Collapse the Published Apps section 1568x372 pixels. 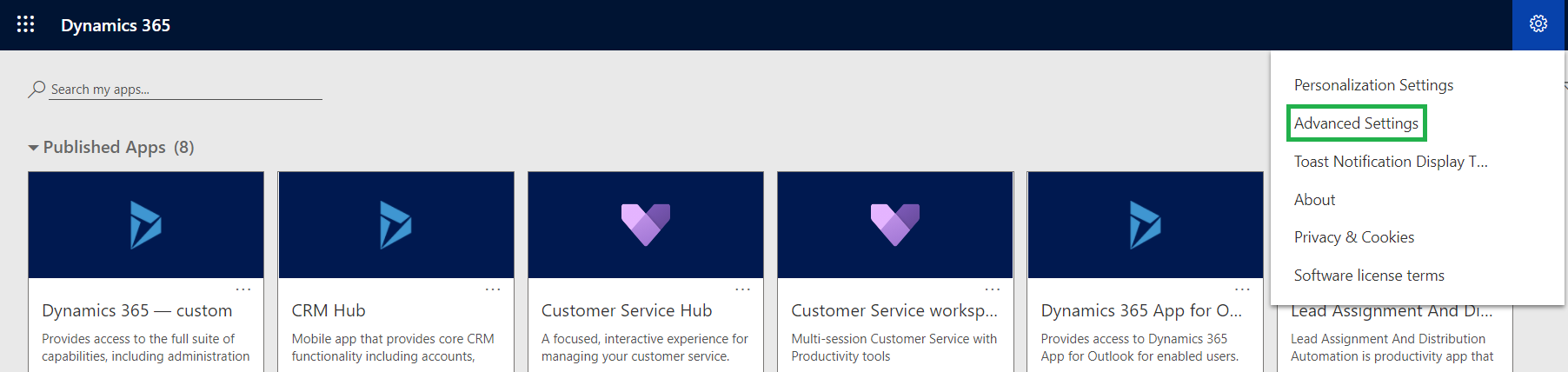pos(33,148)
